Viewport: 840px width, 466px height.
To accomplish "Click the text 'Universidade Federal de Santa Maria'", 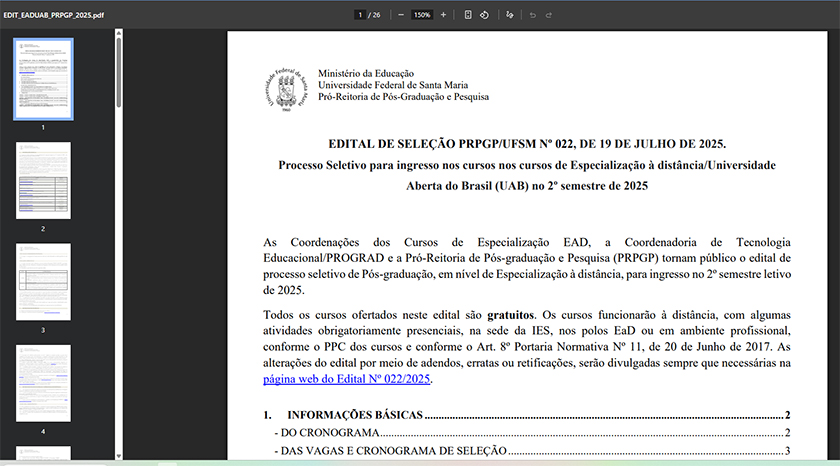I will pos(393,85).
